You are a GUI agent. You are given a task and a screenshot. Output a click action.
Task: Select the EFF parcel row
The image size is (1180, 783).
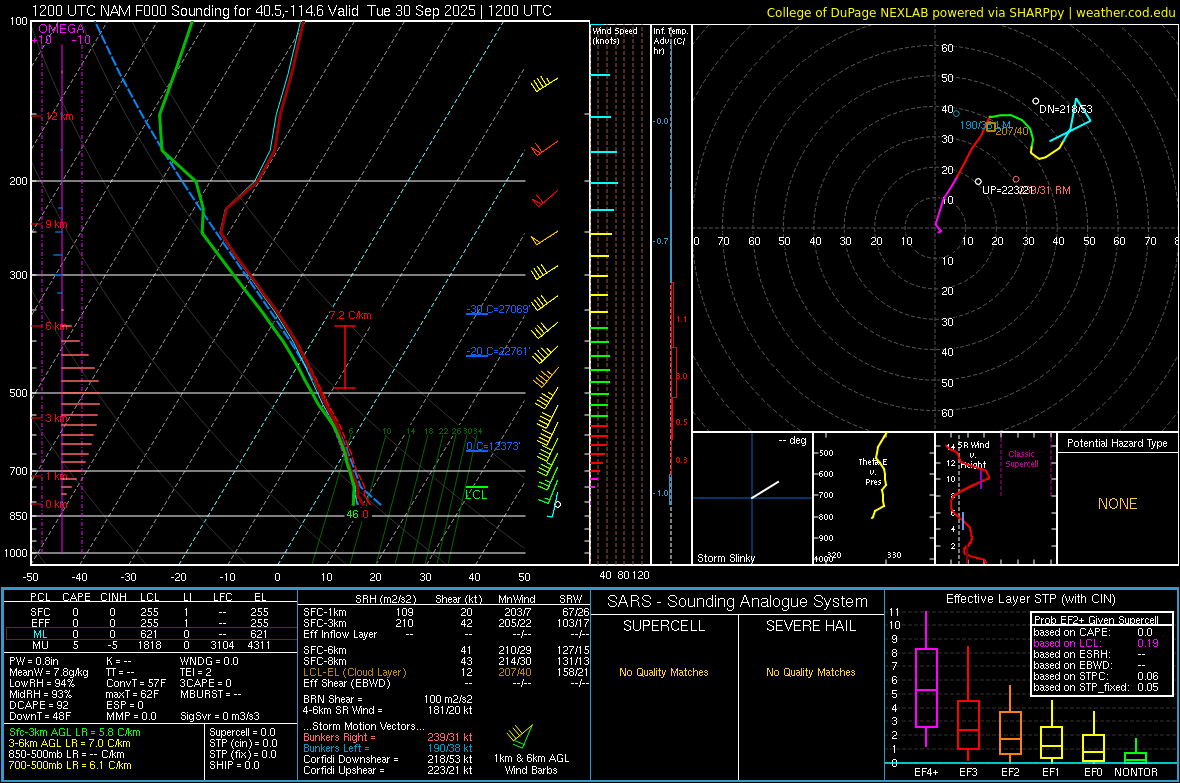tap(150, 623)
